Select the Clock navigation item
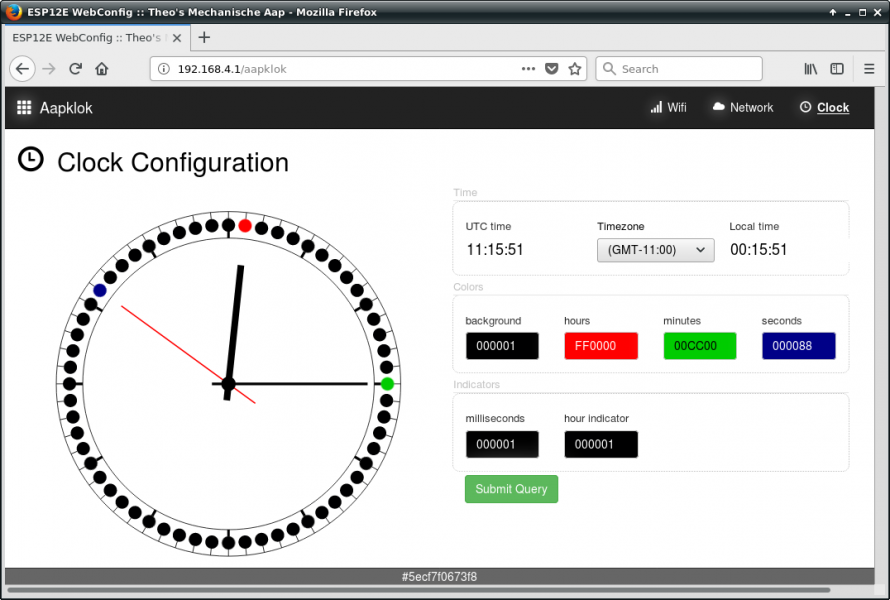890x600 pixels. point(824,108)
